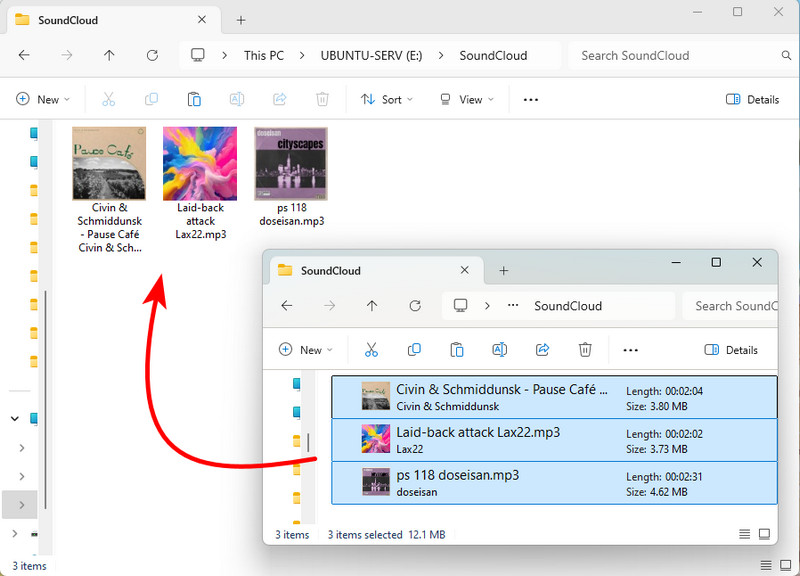
Task: Refresh the front SoundCloud window
Action: click(x=415, y=306)
